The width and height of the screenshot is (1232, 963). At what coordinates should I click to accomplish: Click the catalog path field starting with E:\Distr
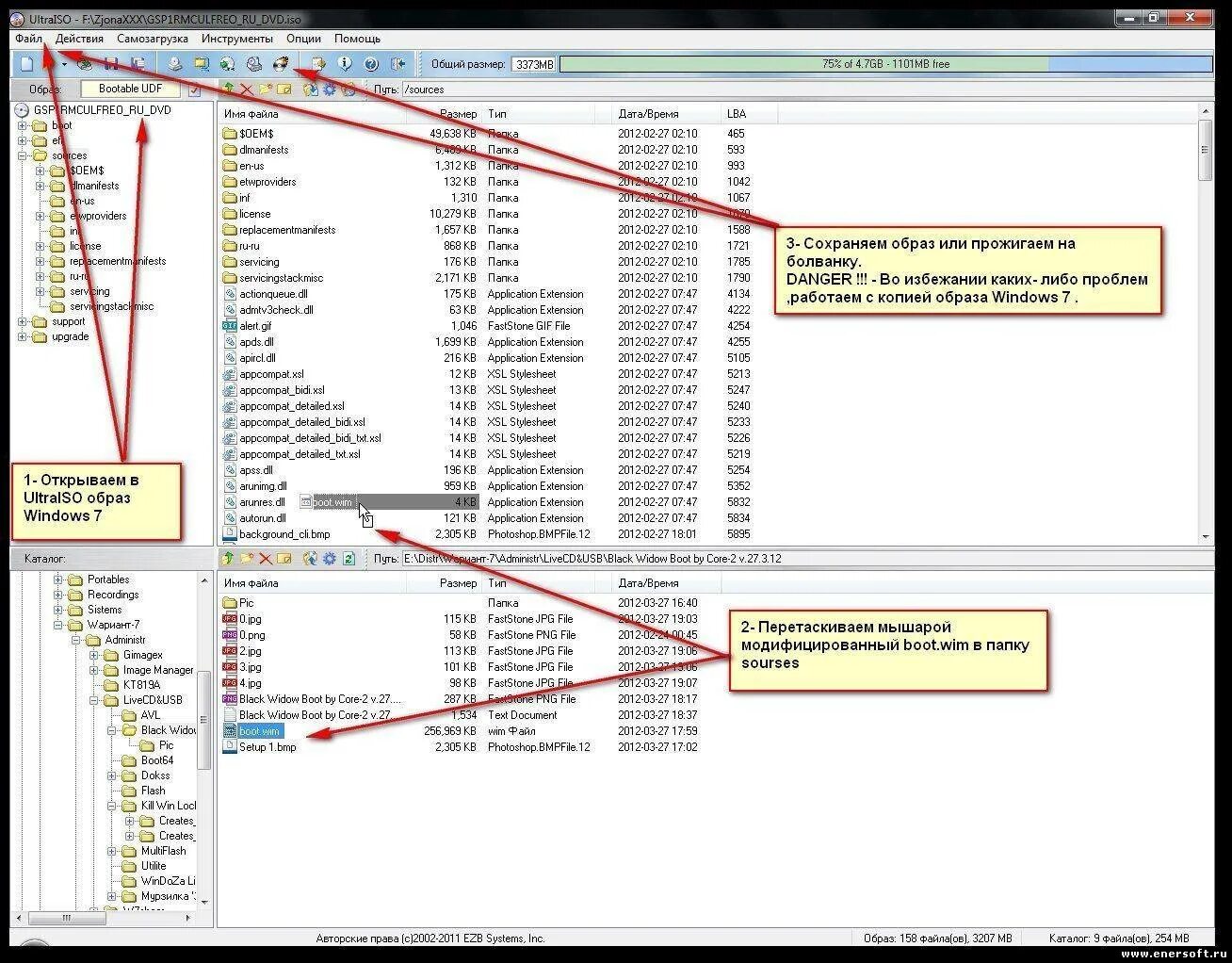point(806,559)
